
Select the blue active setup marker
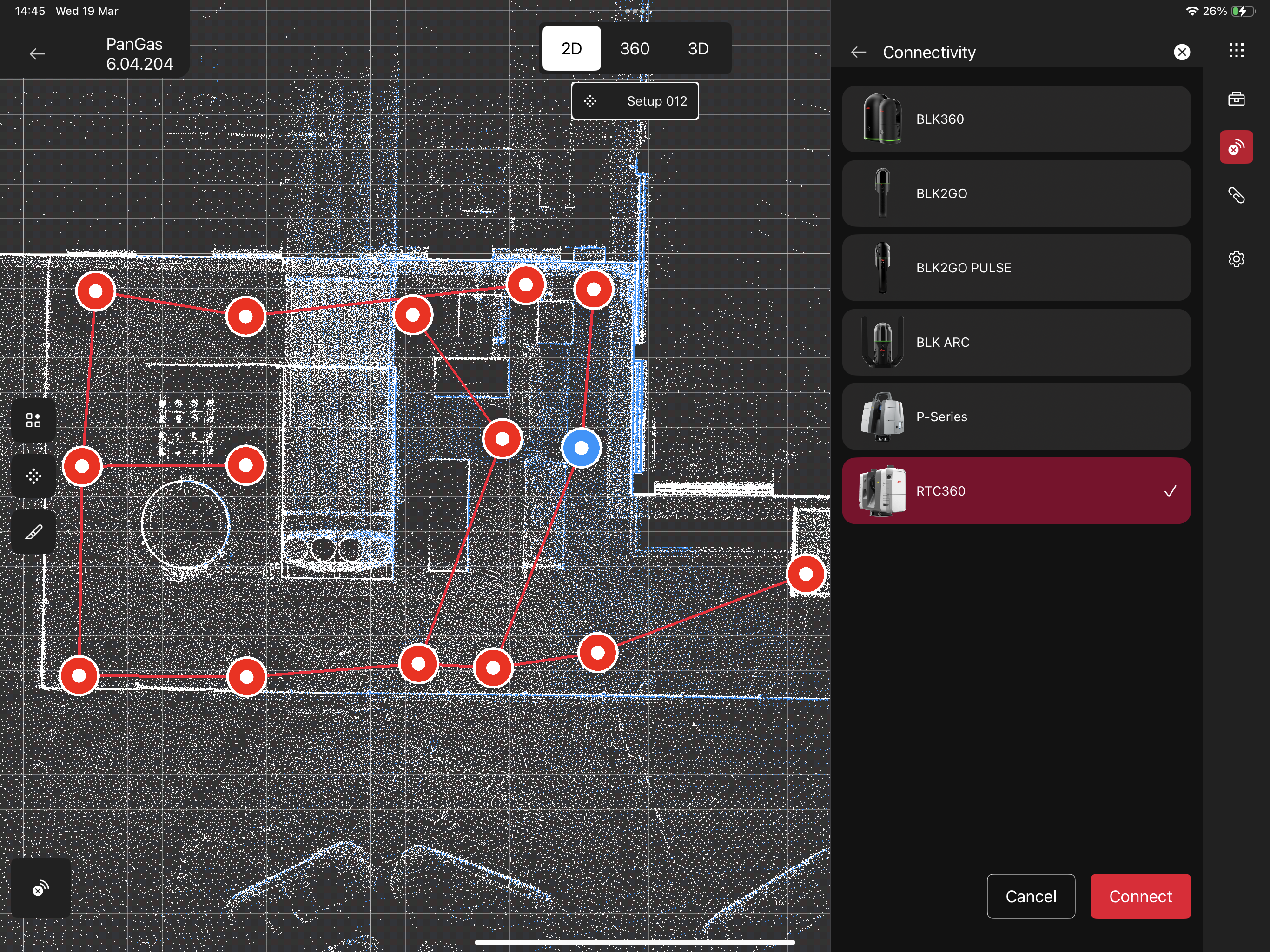coord(581,448)
